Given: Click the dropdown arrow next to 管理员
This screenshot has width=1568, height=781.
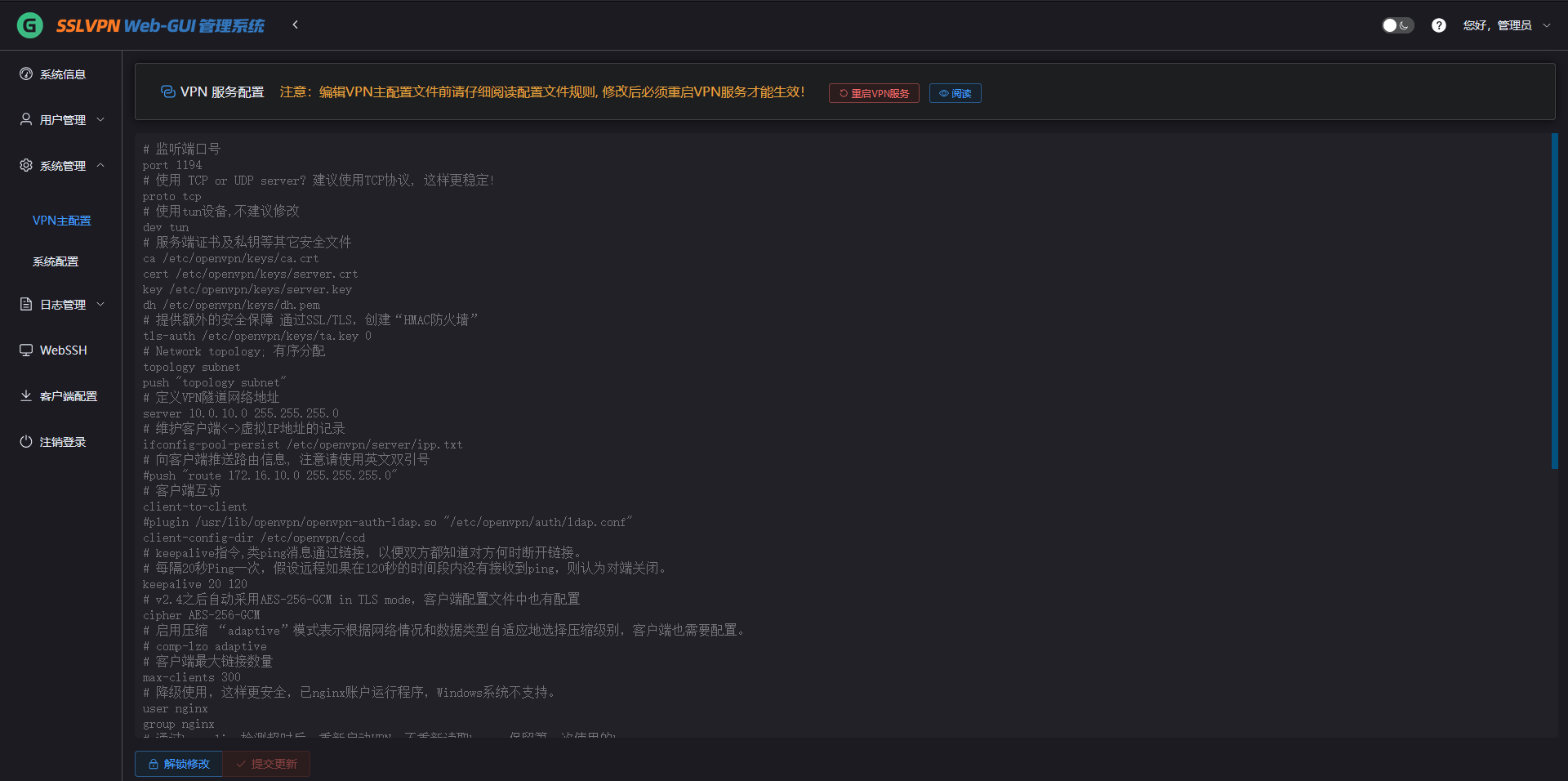Looking at the screenshot, I should coord(1546,25).
